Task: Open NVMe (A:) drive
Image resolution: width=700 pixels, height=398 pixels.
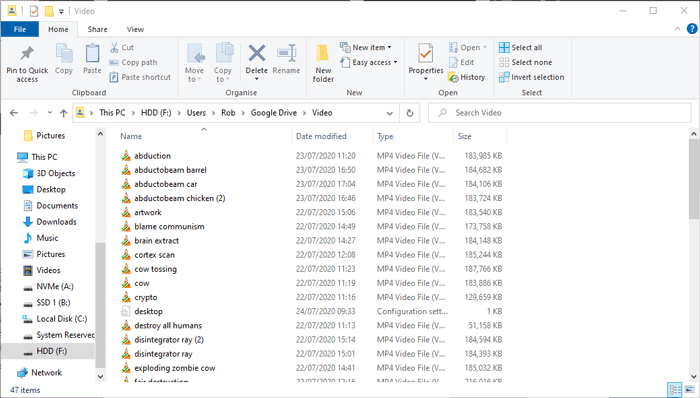Action: 54,286
